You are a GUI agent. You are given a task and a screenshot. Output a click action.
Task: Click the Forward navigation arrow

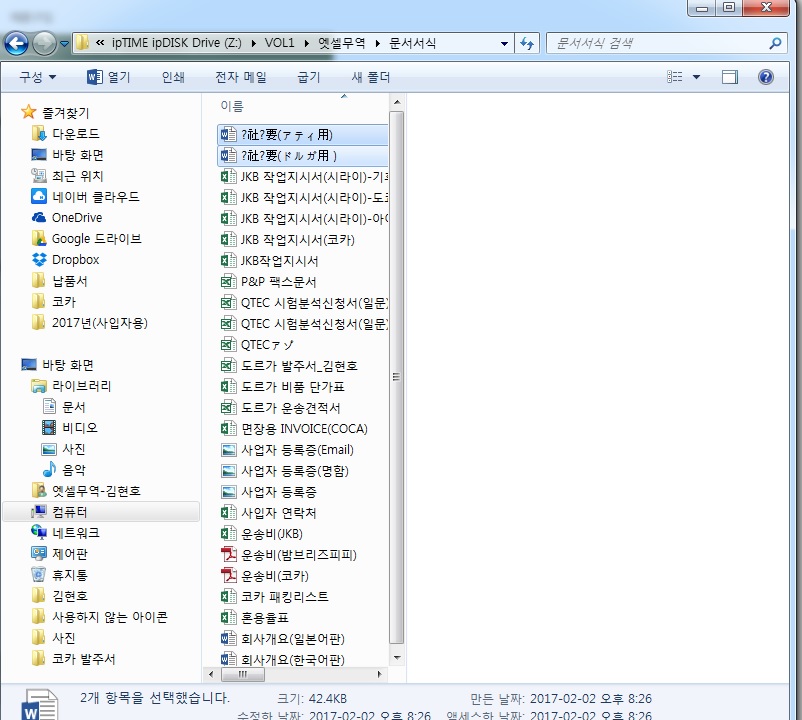(x=44, y=43)
